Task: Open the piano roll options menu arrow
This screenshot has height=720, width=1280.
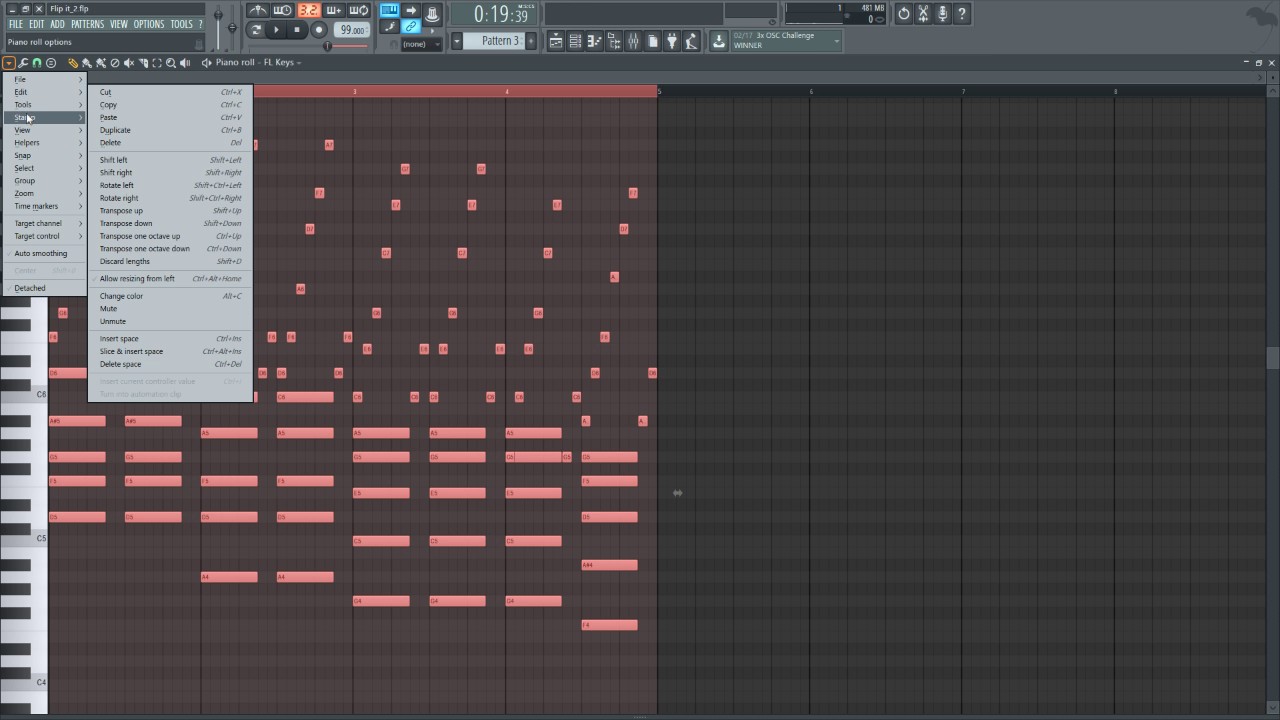Action: 9,63
